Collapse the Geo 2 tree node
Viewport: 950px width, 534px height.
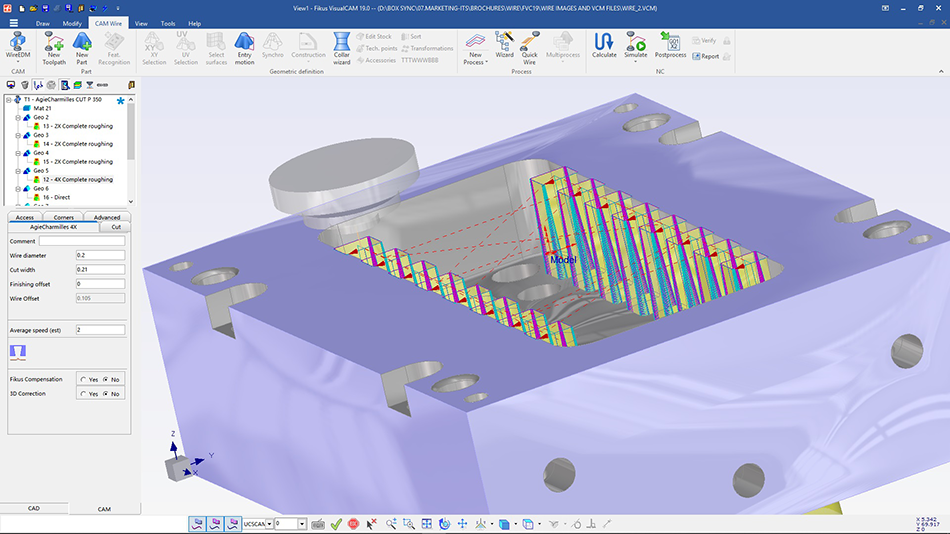[18, 117]
